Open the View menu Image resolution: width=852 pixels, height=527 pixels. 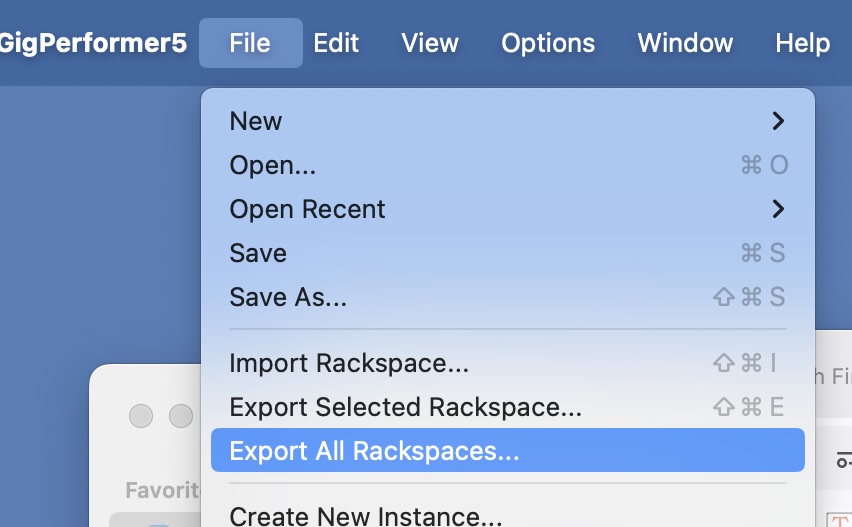(430, 43)
